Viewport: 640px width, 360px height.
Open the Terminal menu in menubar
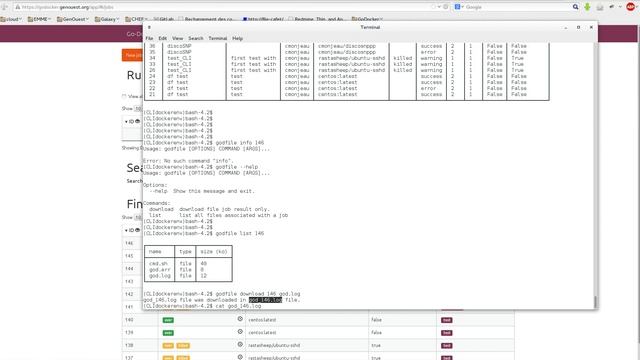[x=218, y=38]
